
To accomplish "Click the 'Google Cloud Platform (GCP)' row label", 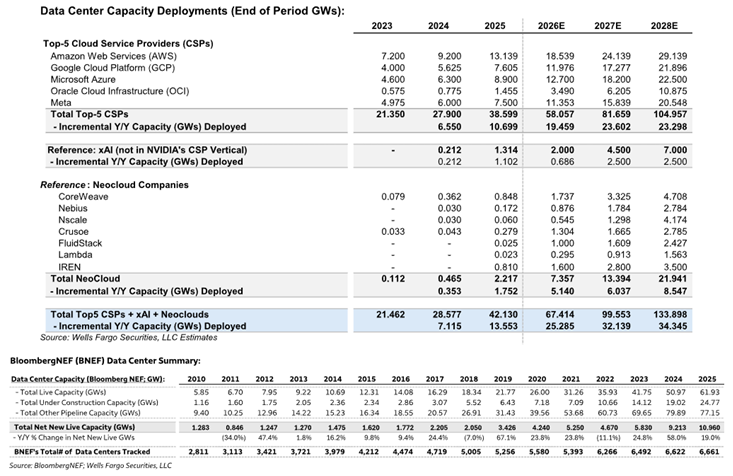I will pos(113,68).
